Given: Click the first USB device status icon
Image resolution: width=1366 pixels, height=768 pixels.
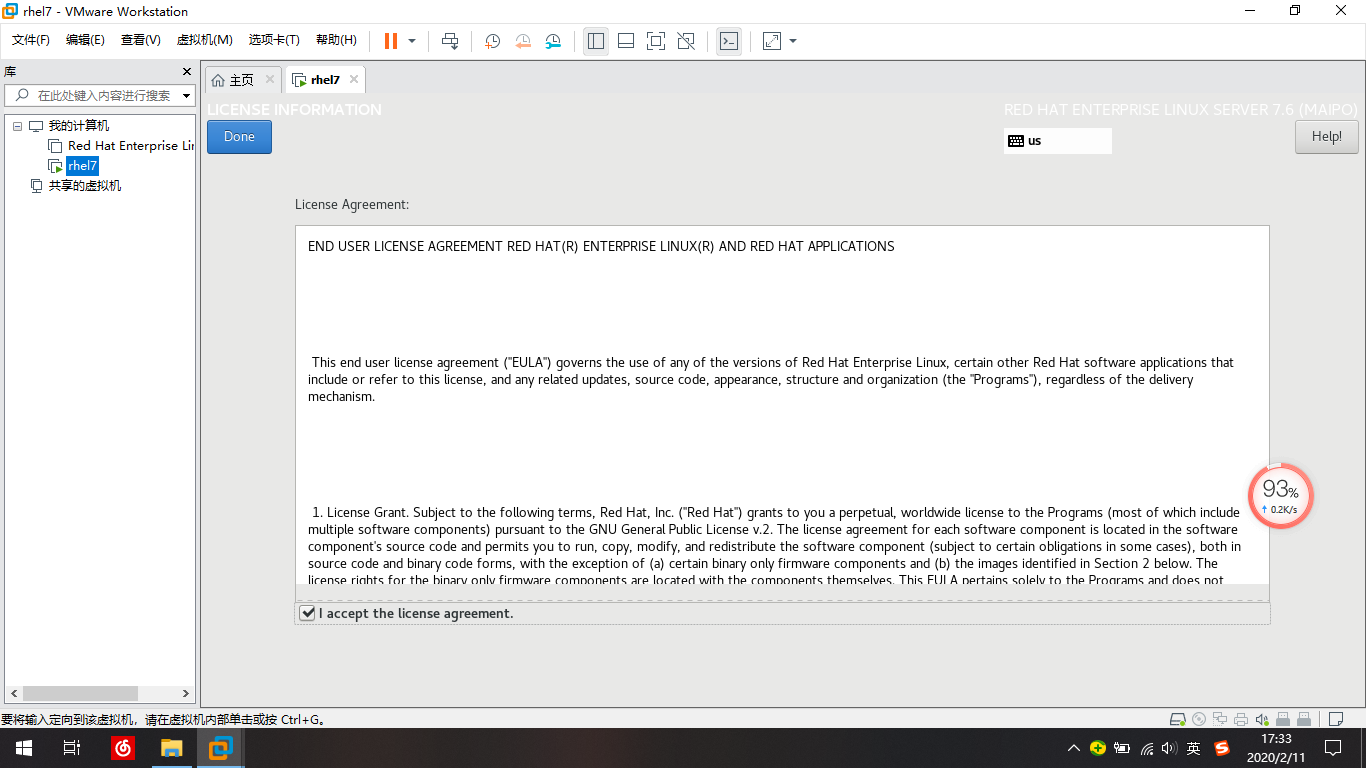Looking at the screenshot, I should pos(1283,719).
